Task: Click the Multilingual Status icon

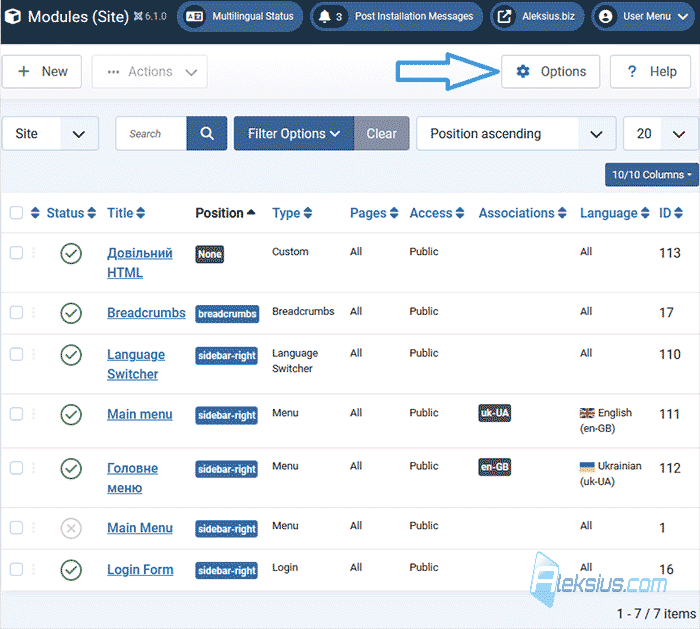Action: coord(194,17)
